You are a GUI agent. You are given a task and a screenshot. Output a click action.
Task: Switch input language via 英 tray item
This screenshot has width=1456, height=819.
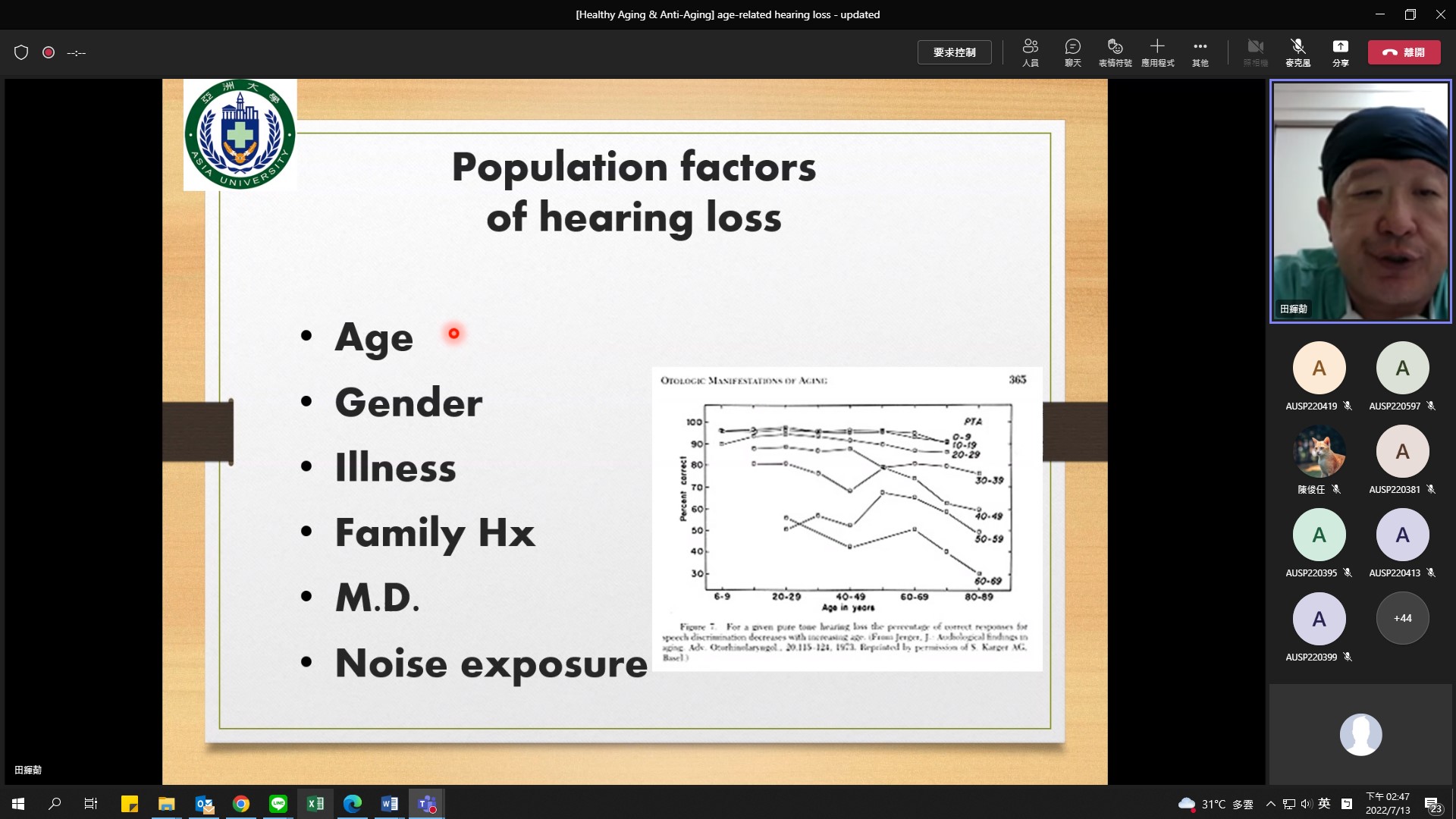[x=1324, y=803]
